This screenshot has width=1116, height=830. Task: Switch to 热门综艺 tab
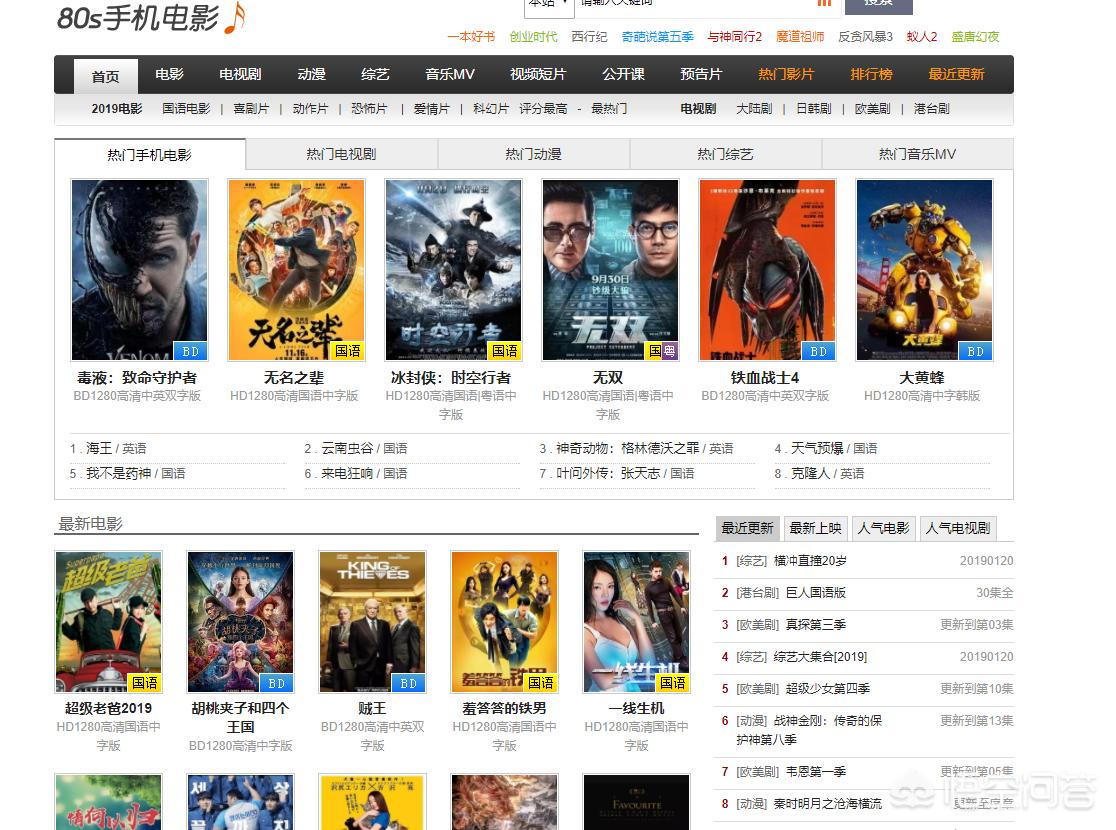point(725,154)
